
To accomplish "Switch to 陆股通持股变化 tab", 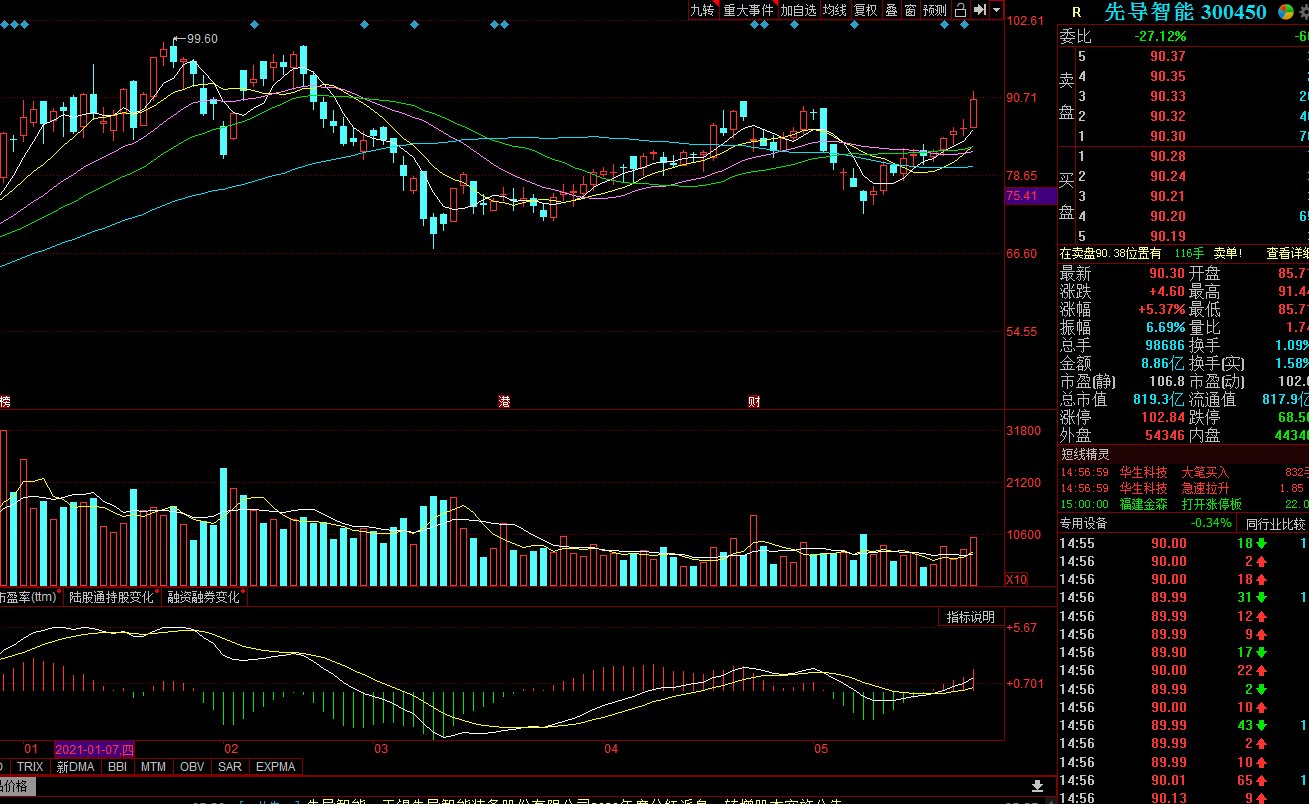I will pyautogui.click(x=111, y=597).
